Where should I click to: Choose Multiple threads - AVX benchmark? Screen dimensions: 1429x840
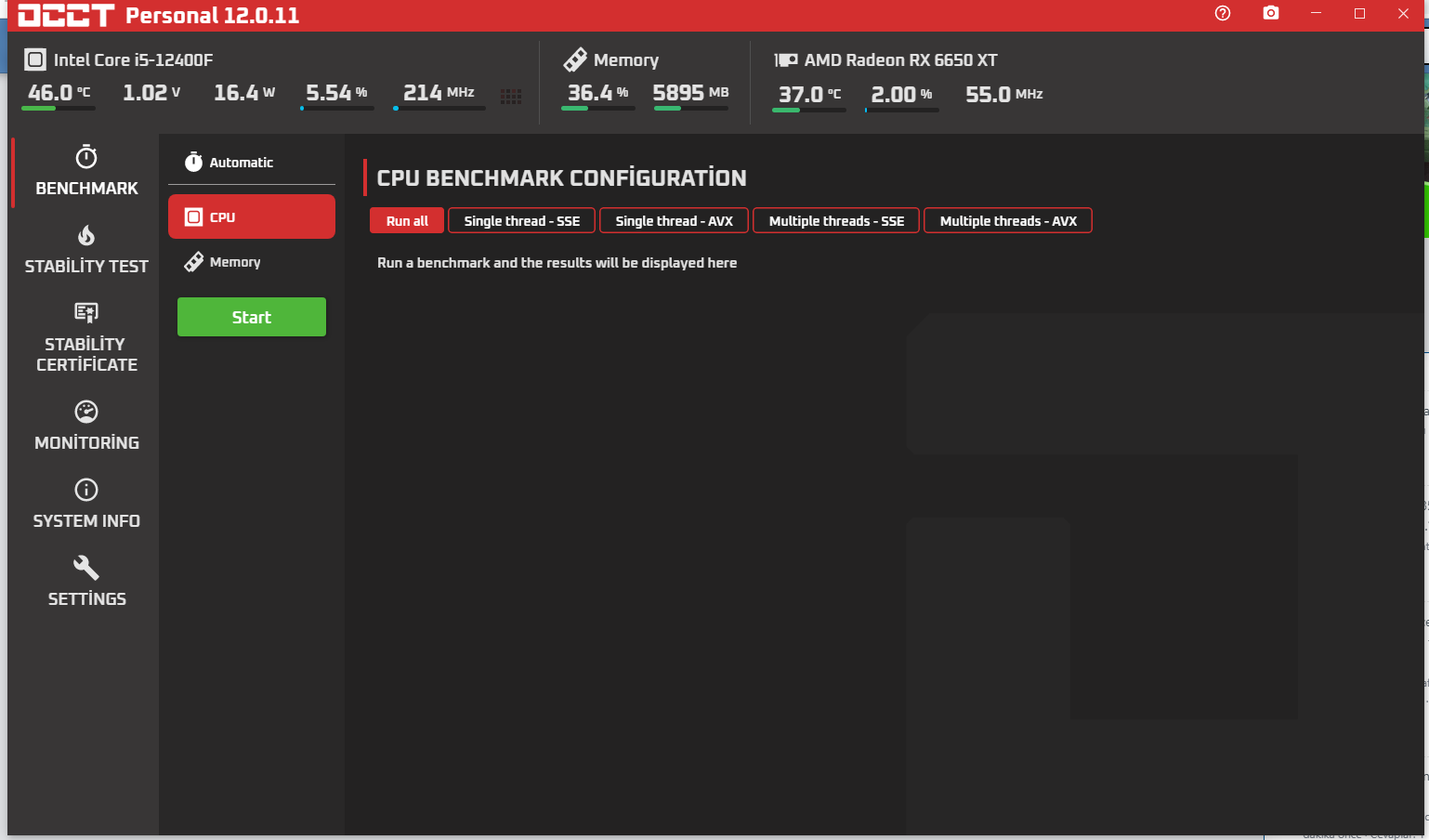[1008, 221]
